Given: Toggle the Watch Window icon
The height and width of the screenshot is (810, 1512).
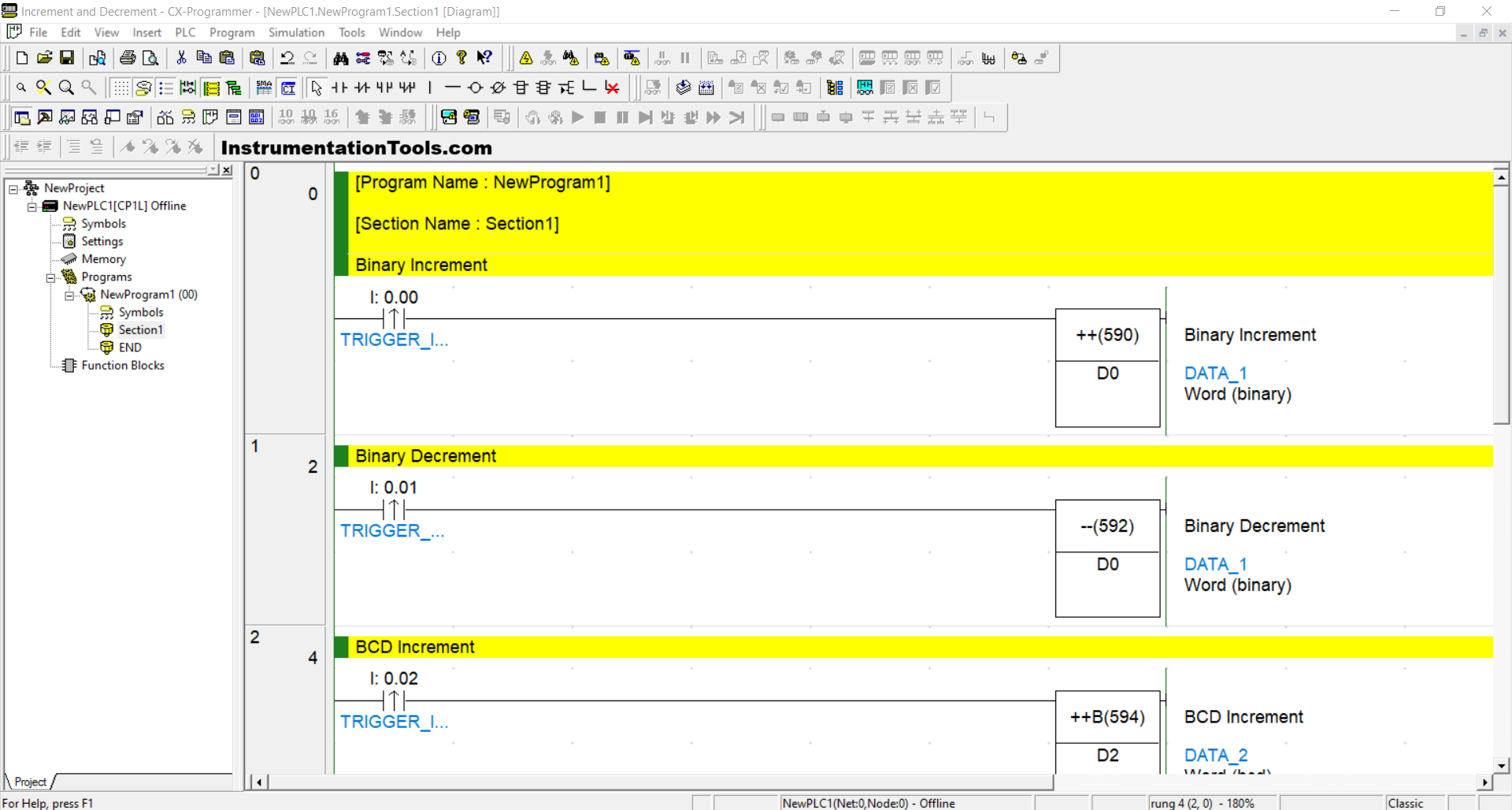Looking at the screenshot, I should (x=68, y=117).
